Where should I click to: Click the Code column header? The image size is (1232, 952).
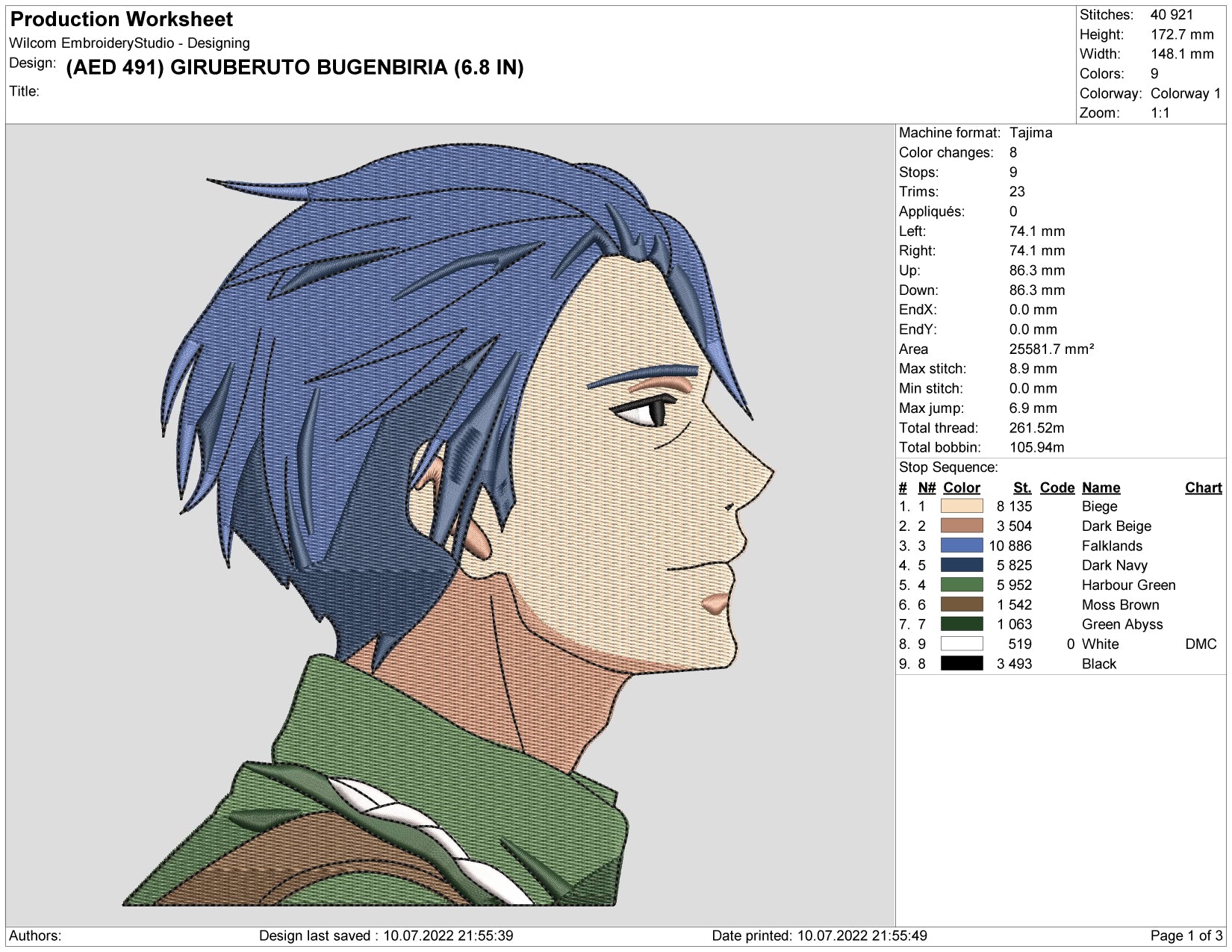coord(1057,488)
